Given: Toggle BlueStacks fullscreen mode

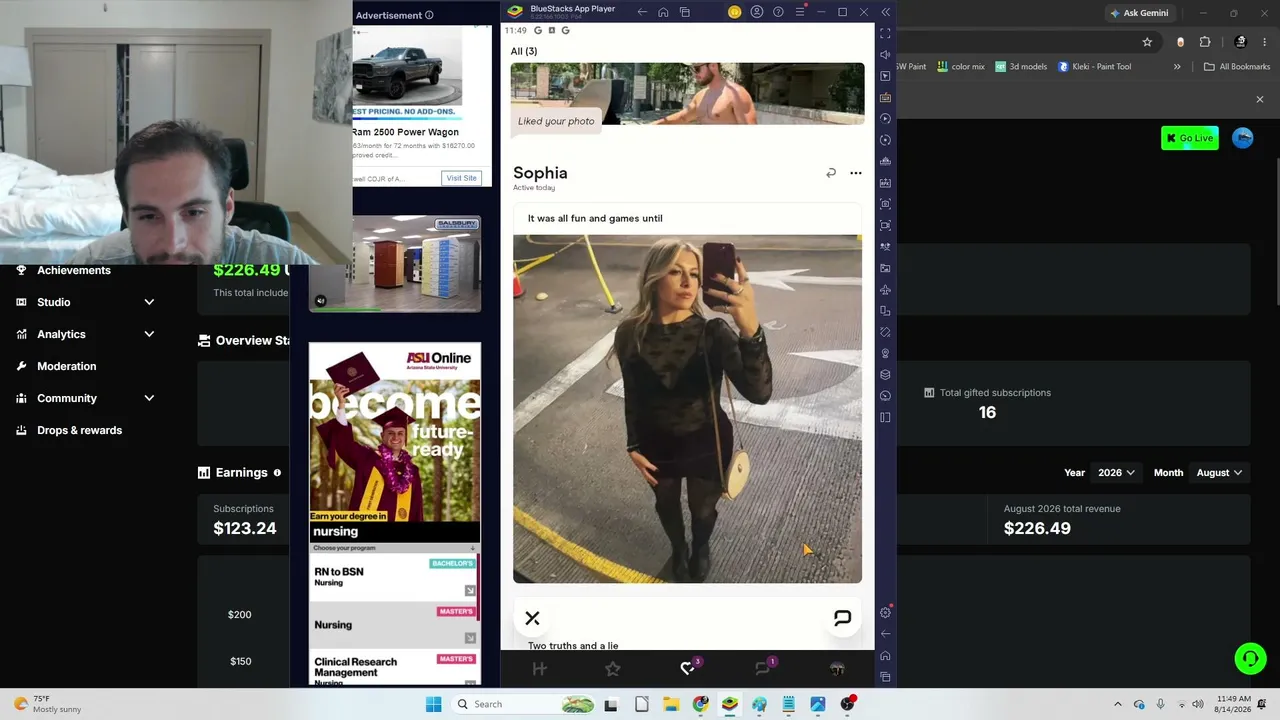Looking at the screenshot, I should click(885, 34).
